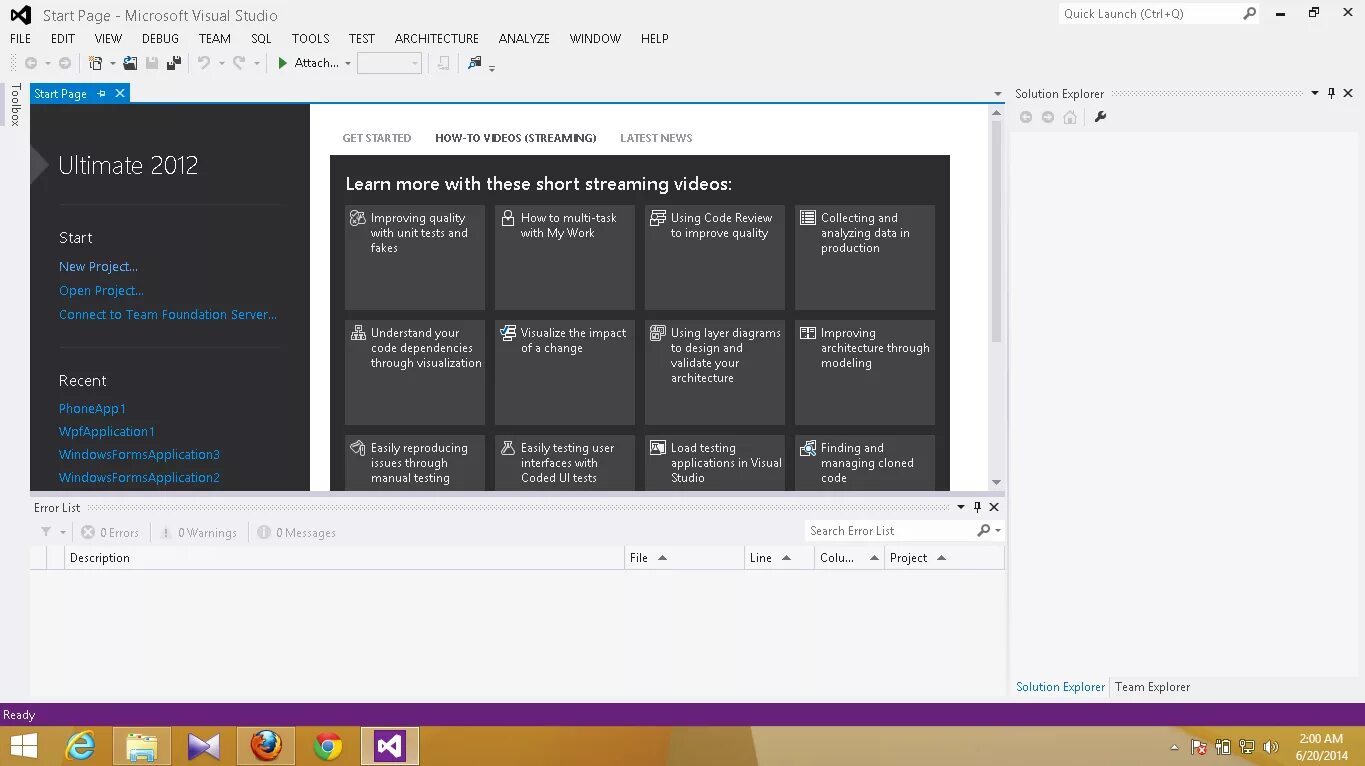Screen dimensions: 1365x766
Task: Open the ARCHITECTURE menu
Action: tap(437, 38)
